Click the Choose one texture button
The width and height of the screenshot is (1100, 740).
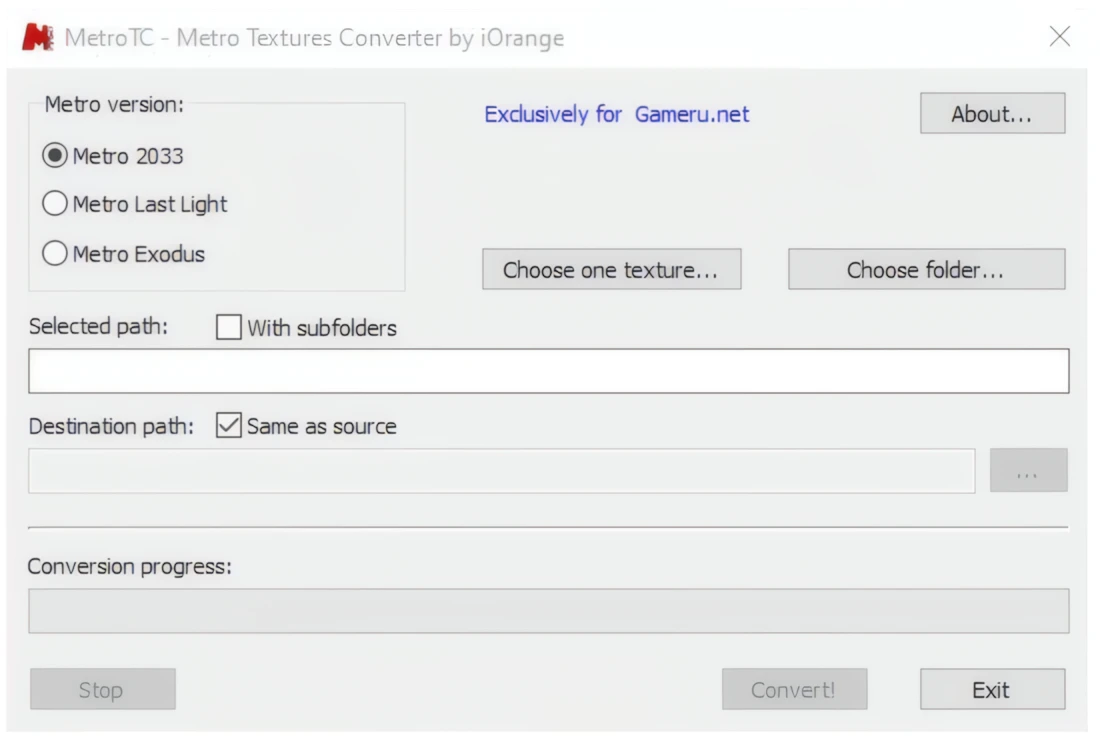point(611,269)
